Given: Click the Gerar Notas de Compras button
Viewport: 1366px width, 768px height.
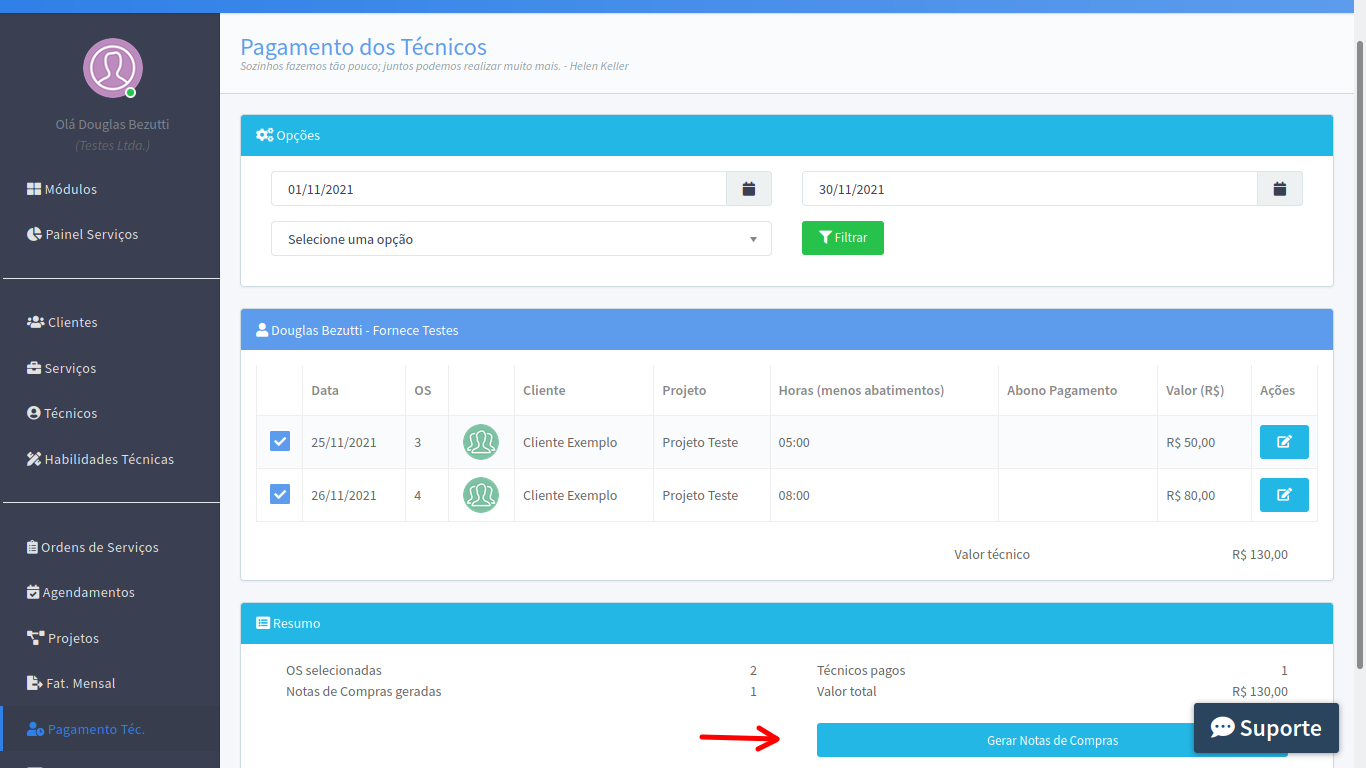Looking at the screenshot, I should click(1052, 740).
